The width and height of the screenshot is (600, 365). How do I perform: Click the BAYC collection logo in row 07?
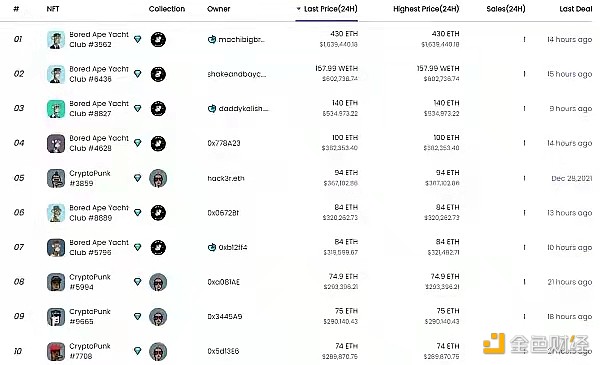point(158,248)
